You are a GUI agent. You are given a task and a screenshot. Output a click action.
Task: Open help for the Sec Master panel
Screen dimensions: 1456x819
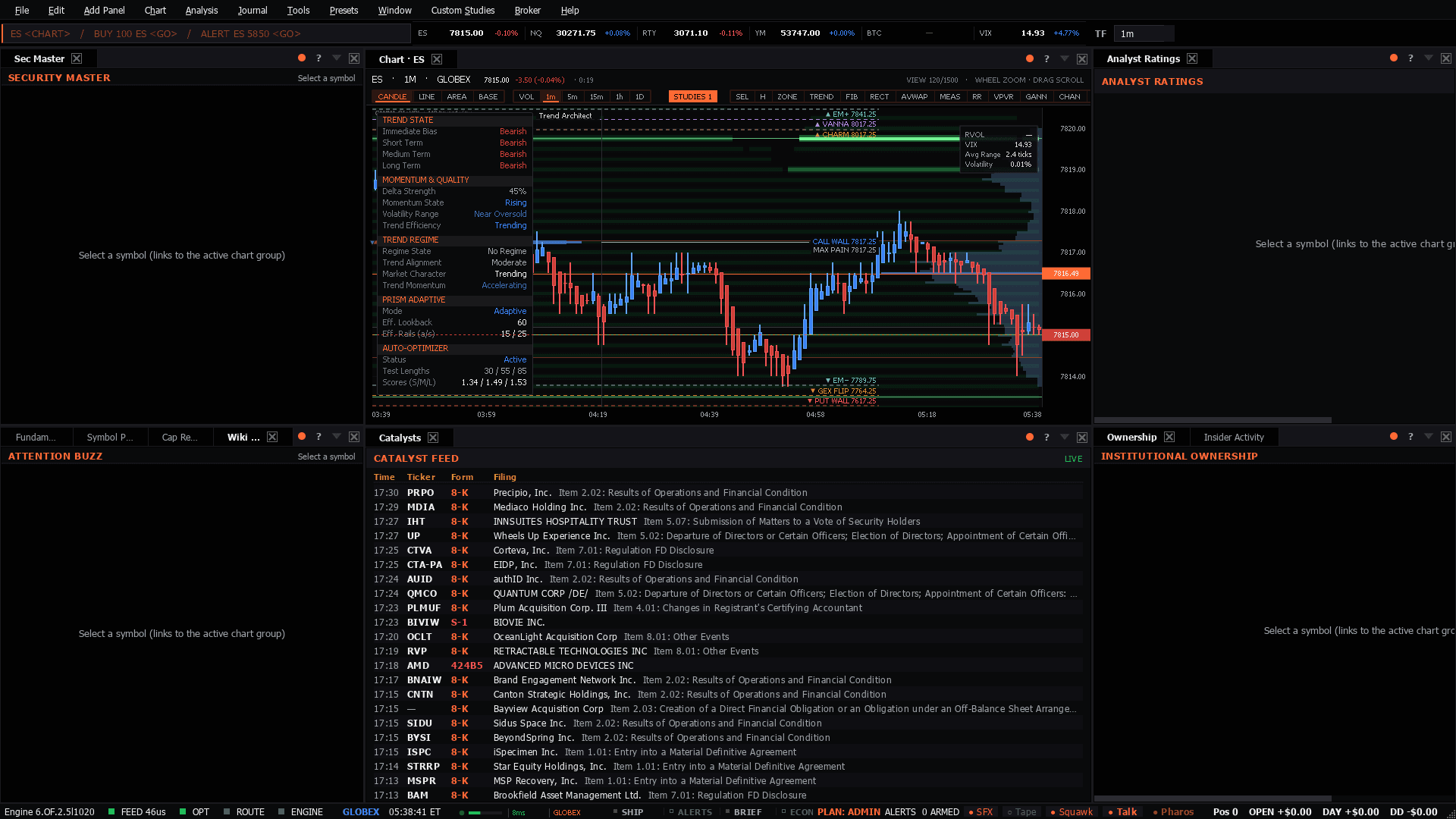click(318, 58)
